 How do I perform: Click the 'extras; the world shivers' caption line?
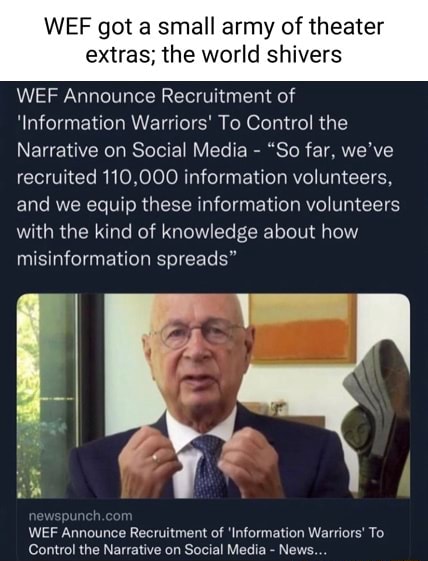tap(214, 55)
